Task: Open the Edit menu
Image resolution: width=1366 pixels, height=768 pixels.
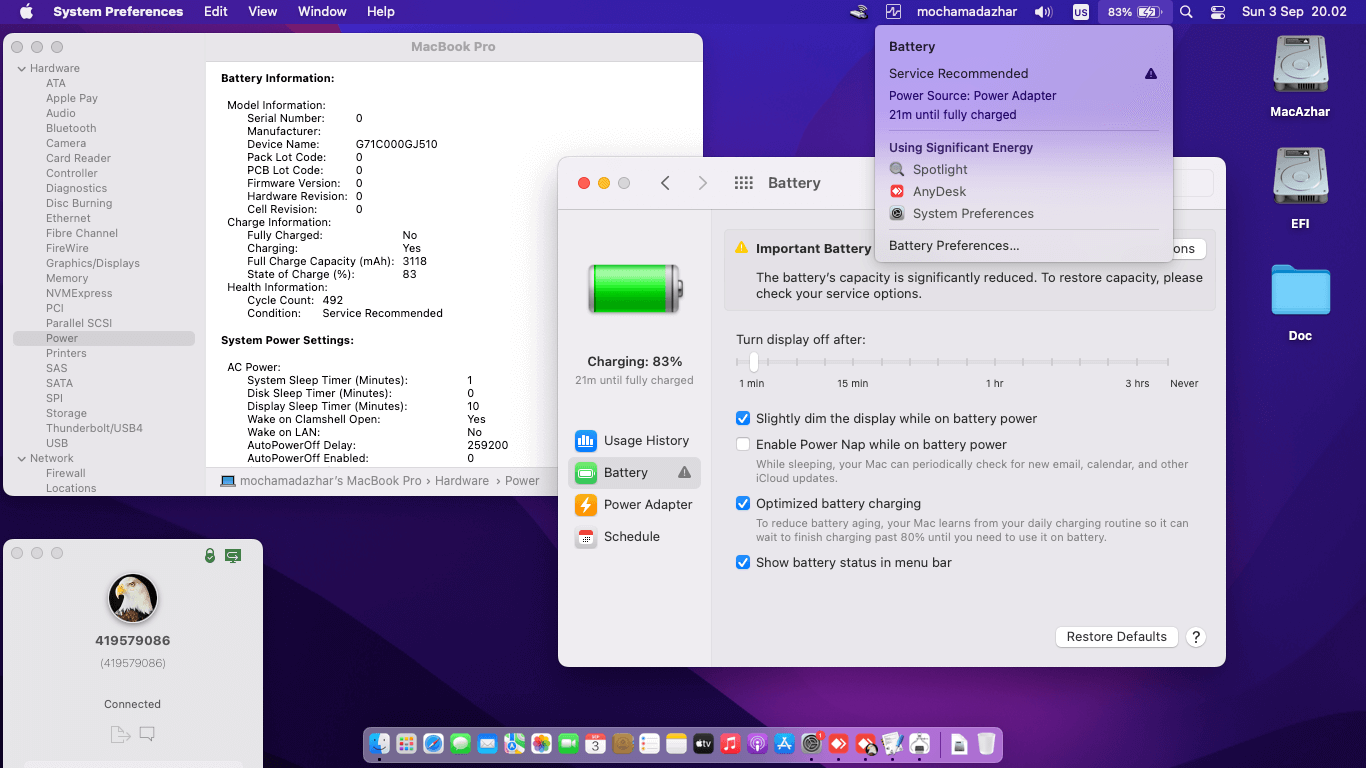Action: point(215,12)
